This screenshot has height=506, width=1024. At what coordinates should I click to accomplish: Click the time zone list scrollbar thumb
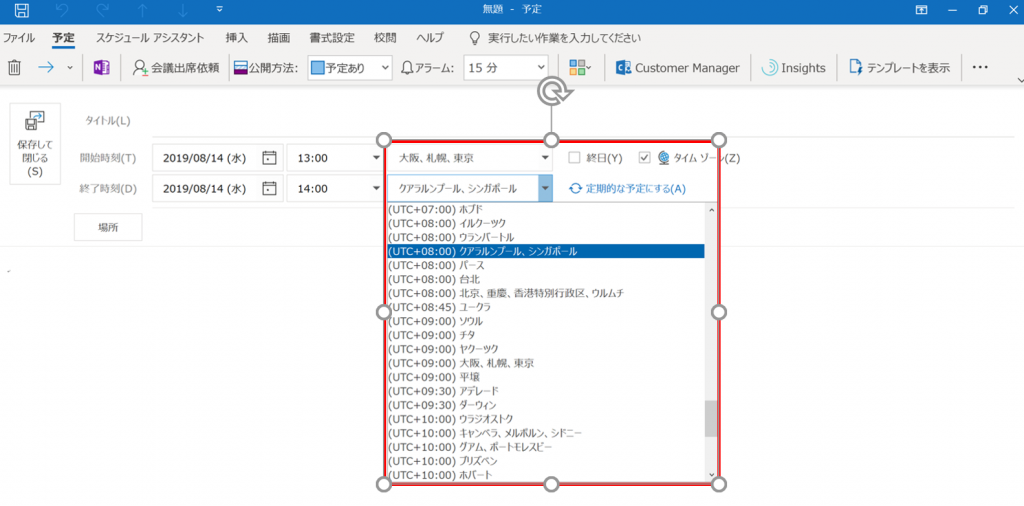tap(710, 419)
